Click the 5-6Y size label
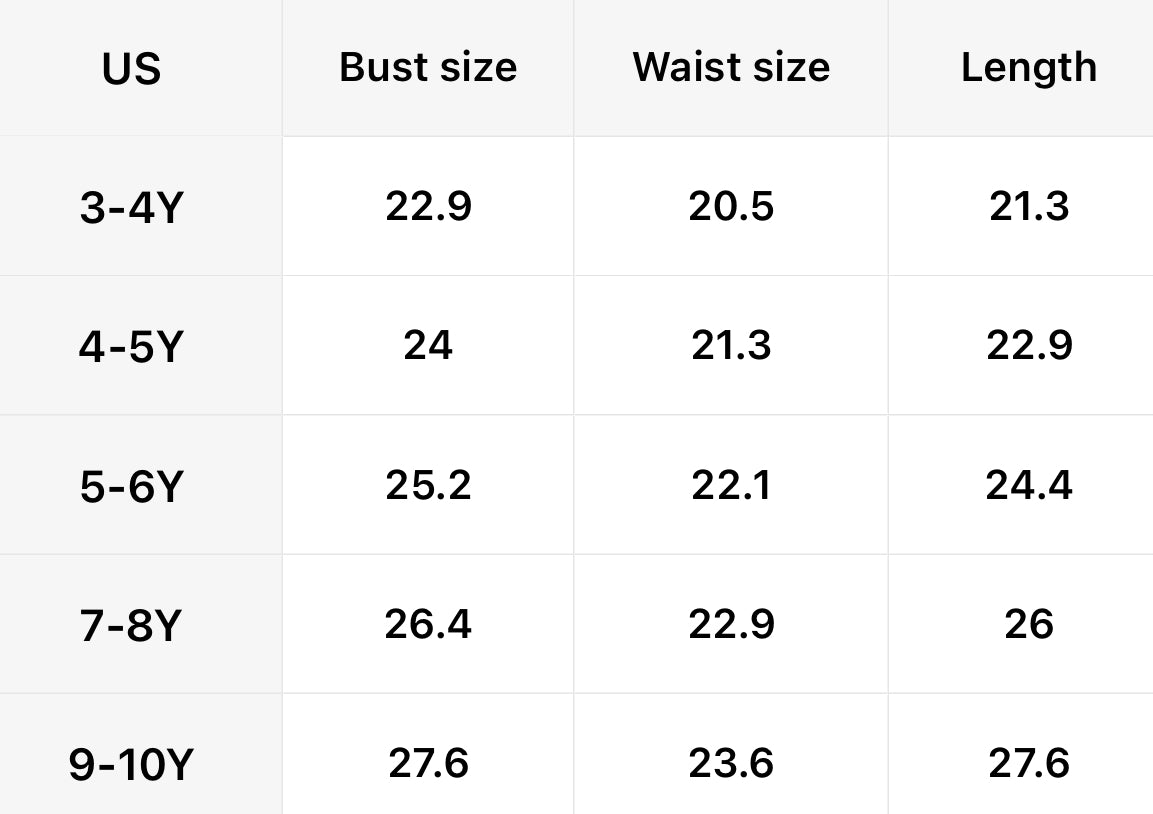This screenshot has width=1153, height=814. [x=131, y=487]
